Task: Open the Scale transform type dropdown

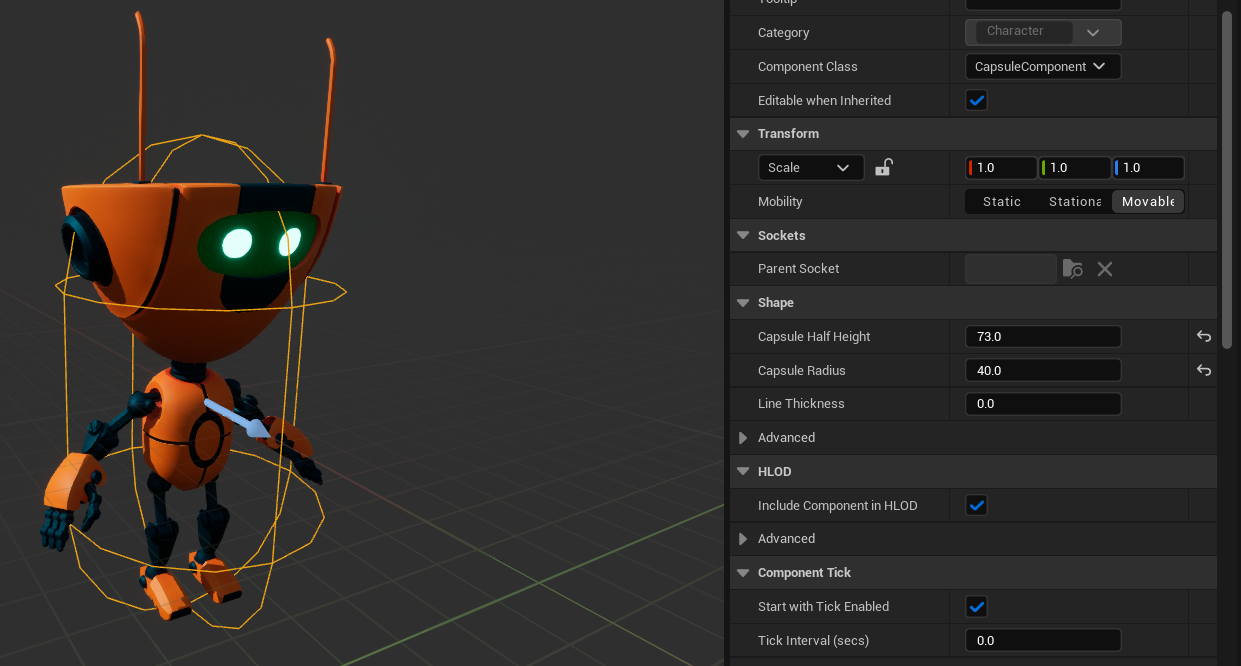Action: pos(811,167)
